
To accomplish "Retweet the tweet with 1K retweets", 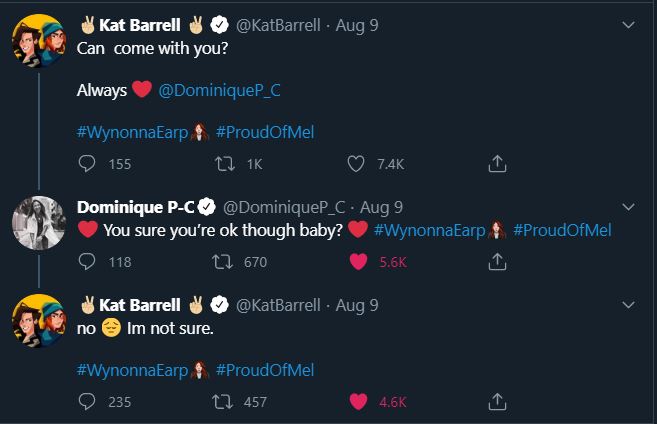I will tap(224, 163).
